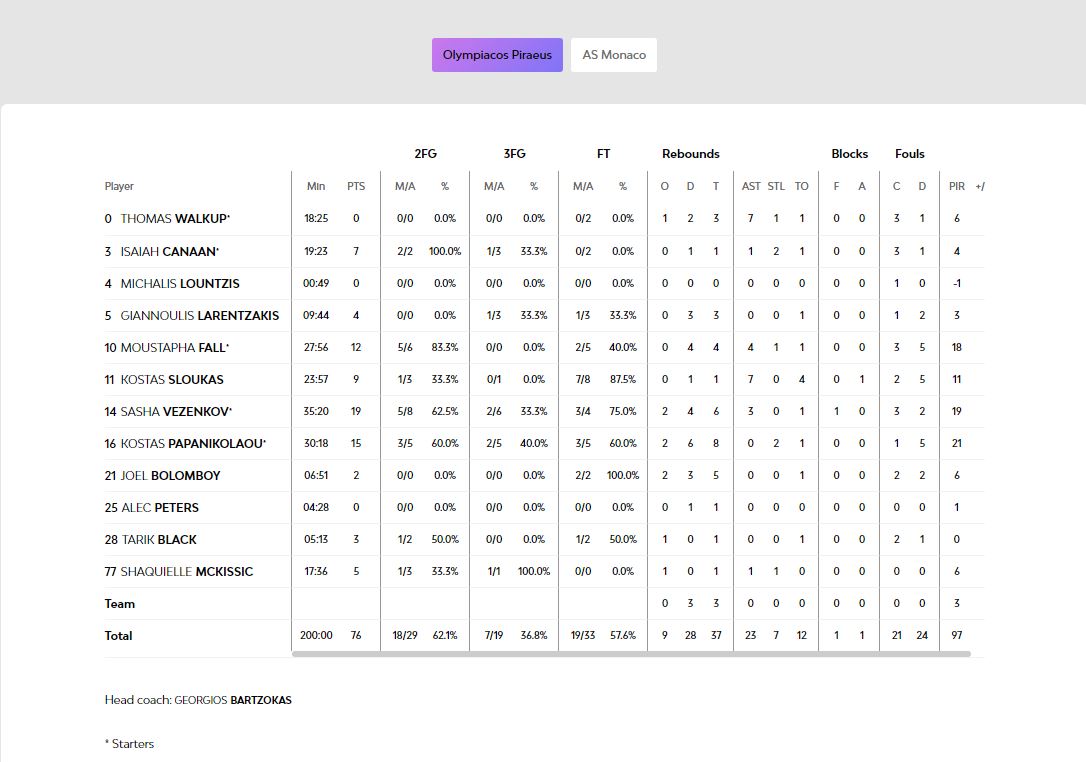Click the TO column header
Screen dimensions: 1086x762
pyautogui.click(x=801, y=186)
